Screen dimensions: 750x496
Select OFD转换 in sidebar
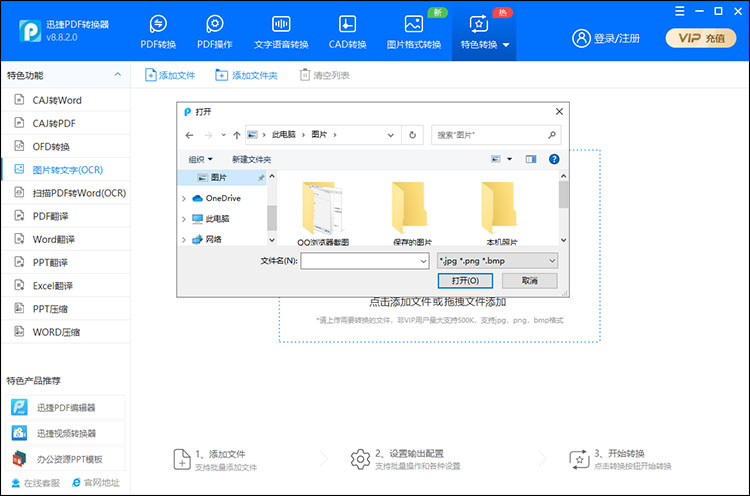(66, 146)
